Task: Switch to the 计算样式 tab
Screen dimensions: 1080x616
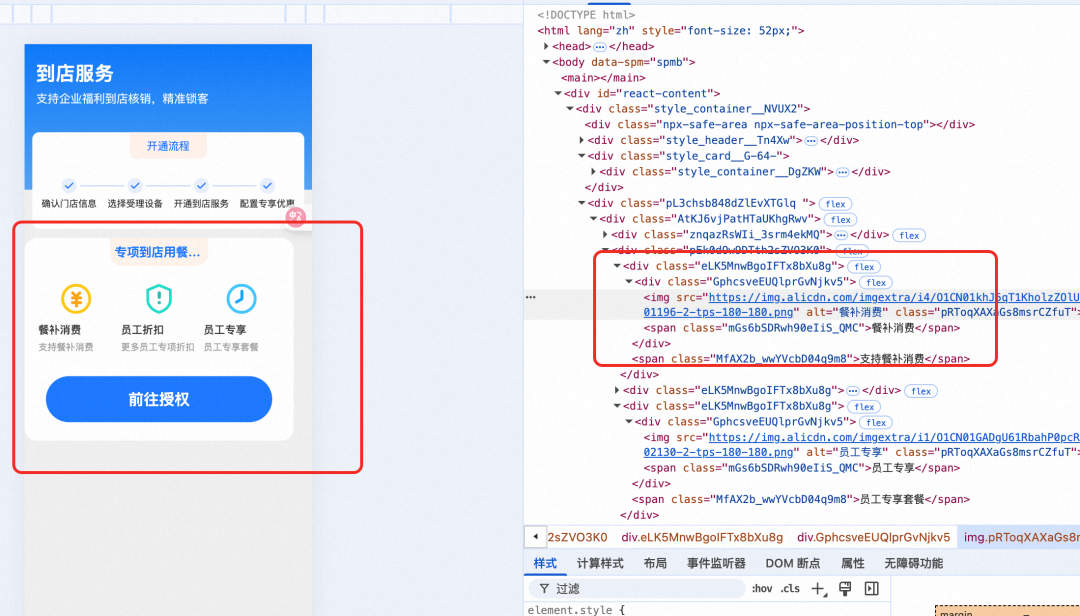Action: pos(600,563)
